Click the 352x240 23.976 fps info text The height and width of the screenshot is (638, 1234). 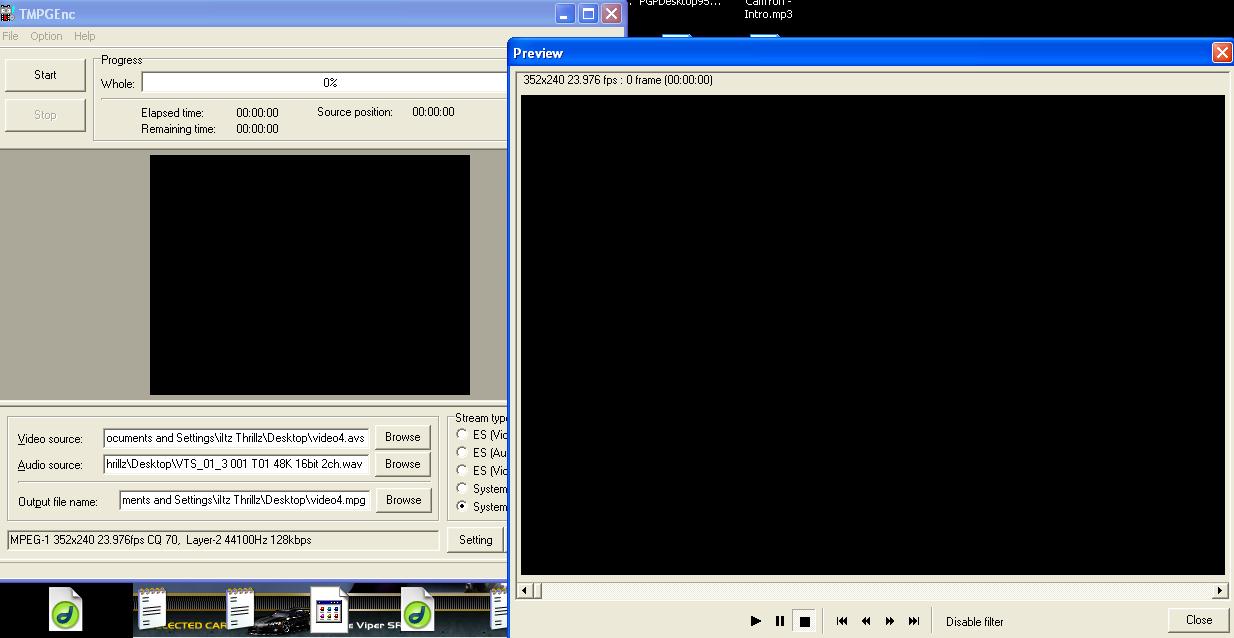(x=618, y=80)
